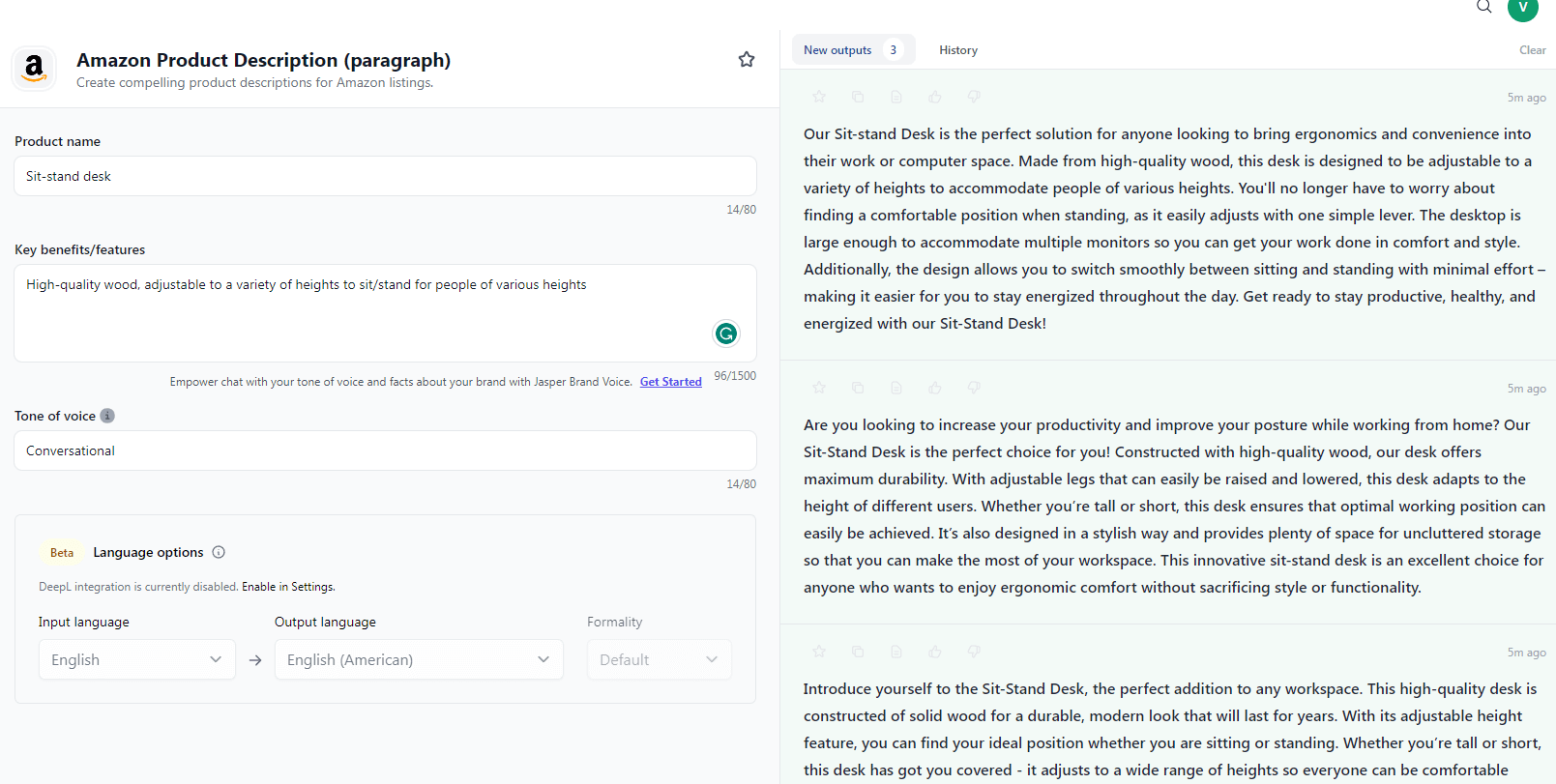Screen dimensions: 1556x784
Task: Switch to the New outputs tab
Action: click(x=853, y=50)
